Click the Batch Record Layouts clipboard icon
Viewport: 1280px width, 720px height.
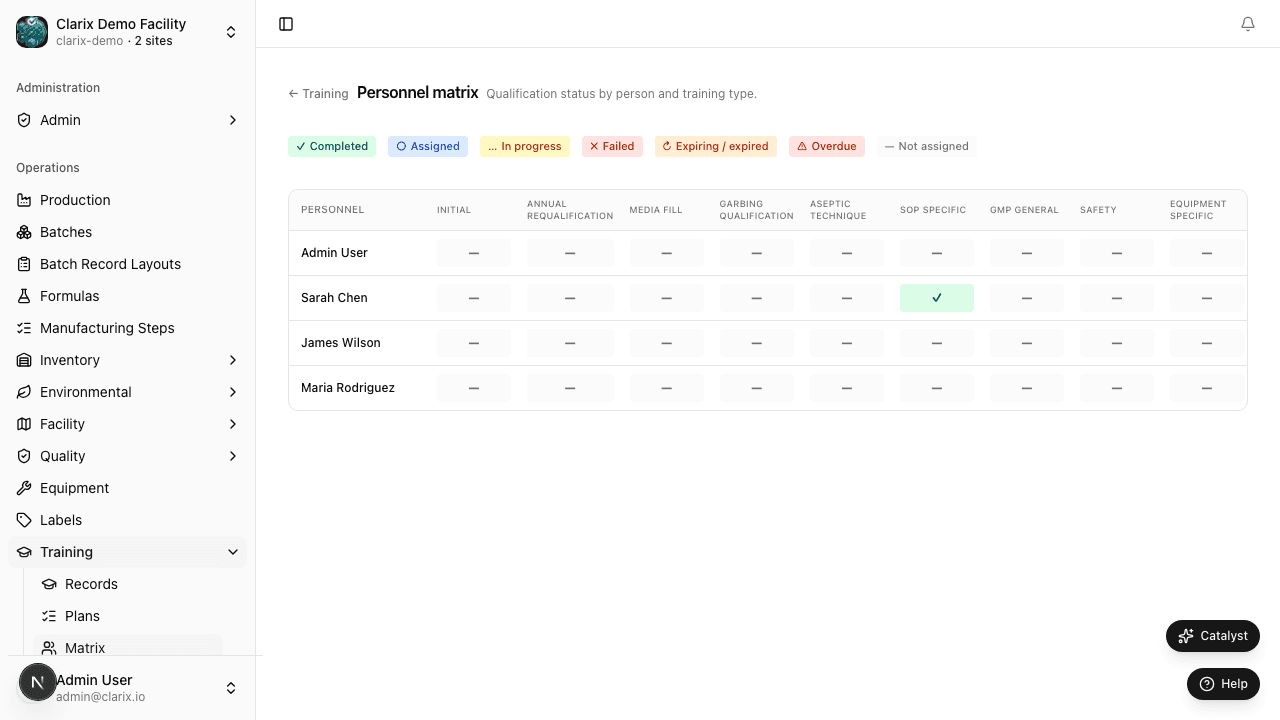coord(24,264)
